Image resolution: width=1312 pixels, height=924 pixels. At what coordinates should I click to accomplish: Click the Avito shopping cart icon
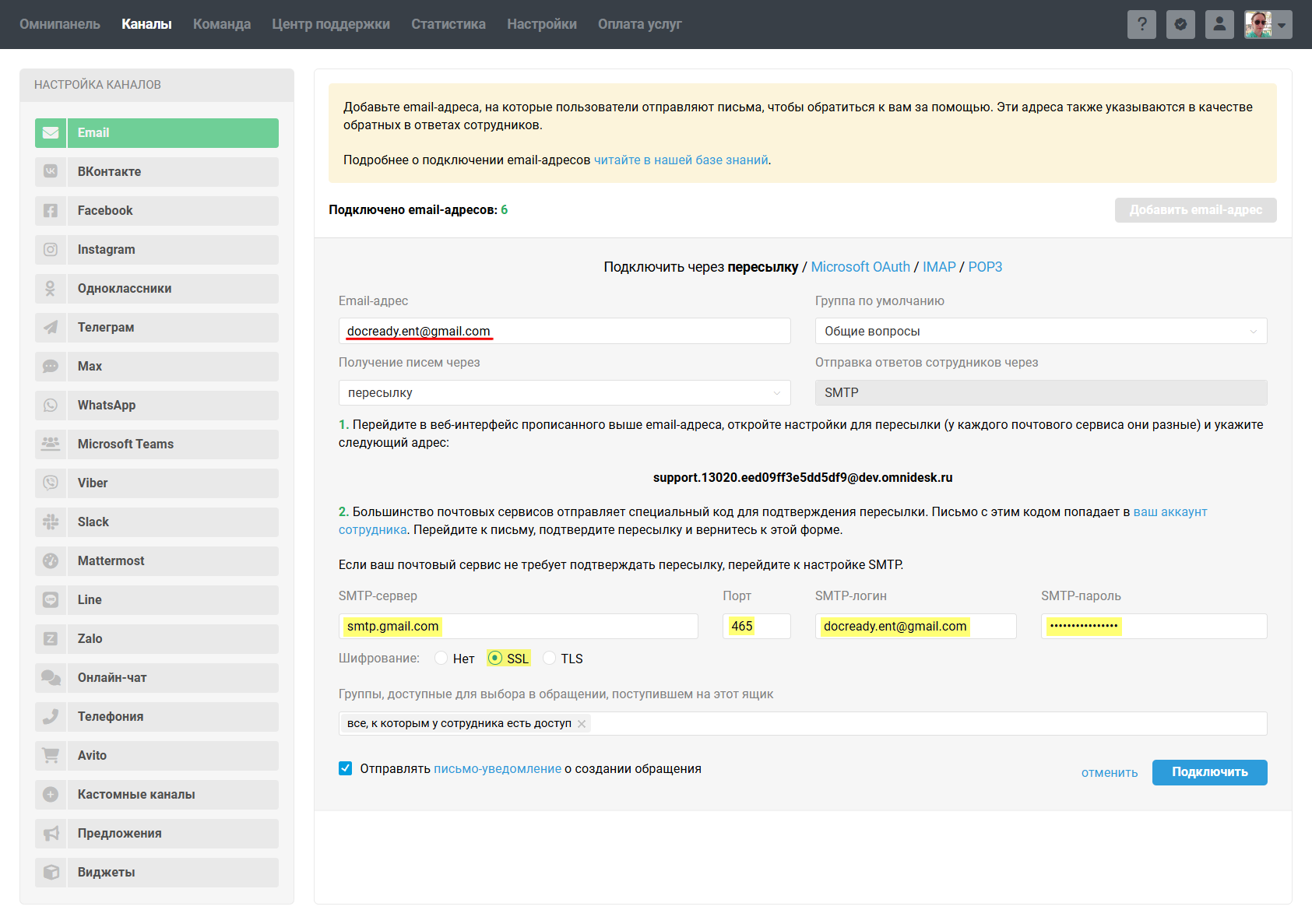click(51, 756)
